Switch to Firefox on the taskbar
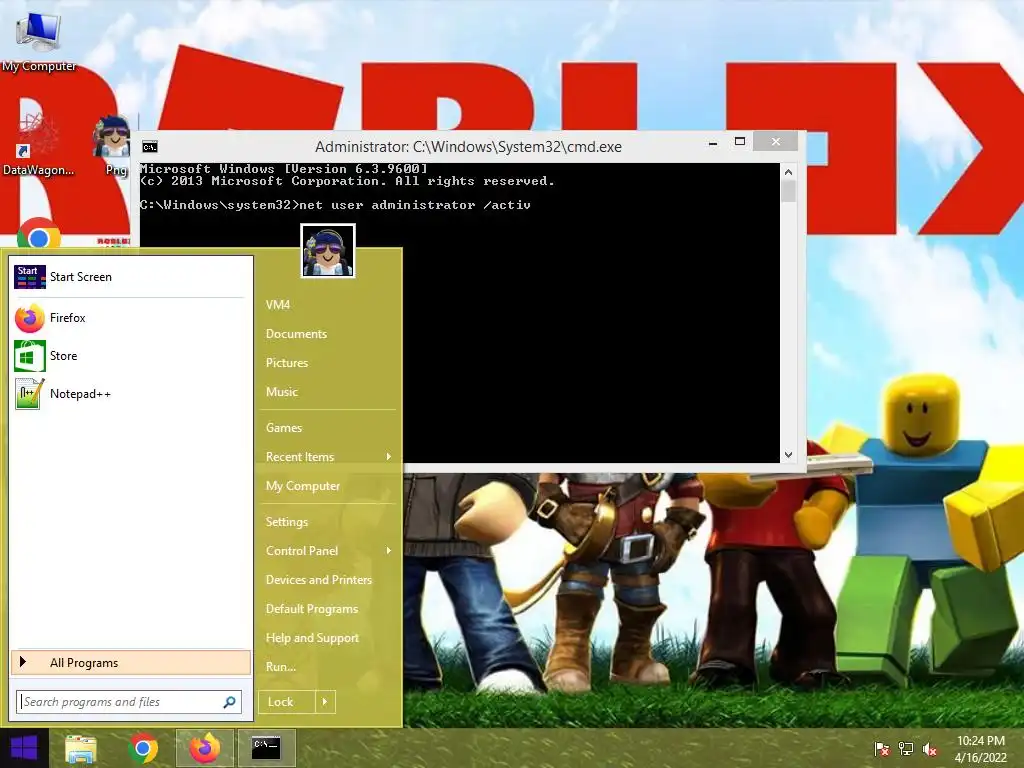Viewport: 1024px width, 768px height. tap(205, 749)
